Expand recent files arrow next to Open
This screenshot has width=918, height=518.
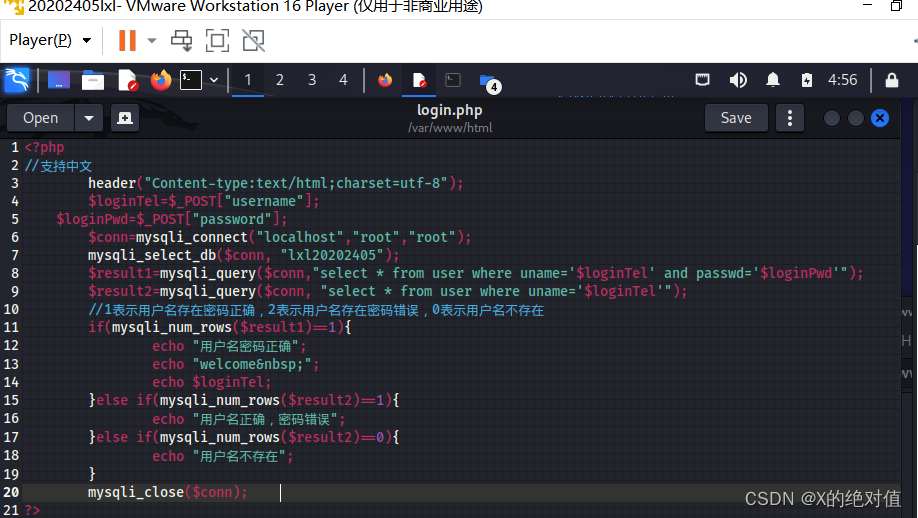[89, 118]
